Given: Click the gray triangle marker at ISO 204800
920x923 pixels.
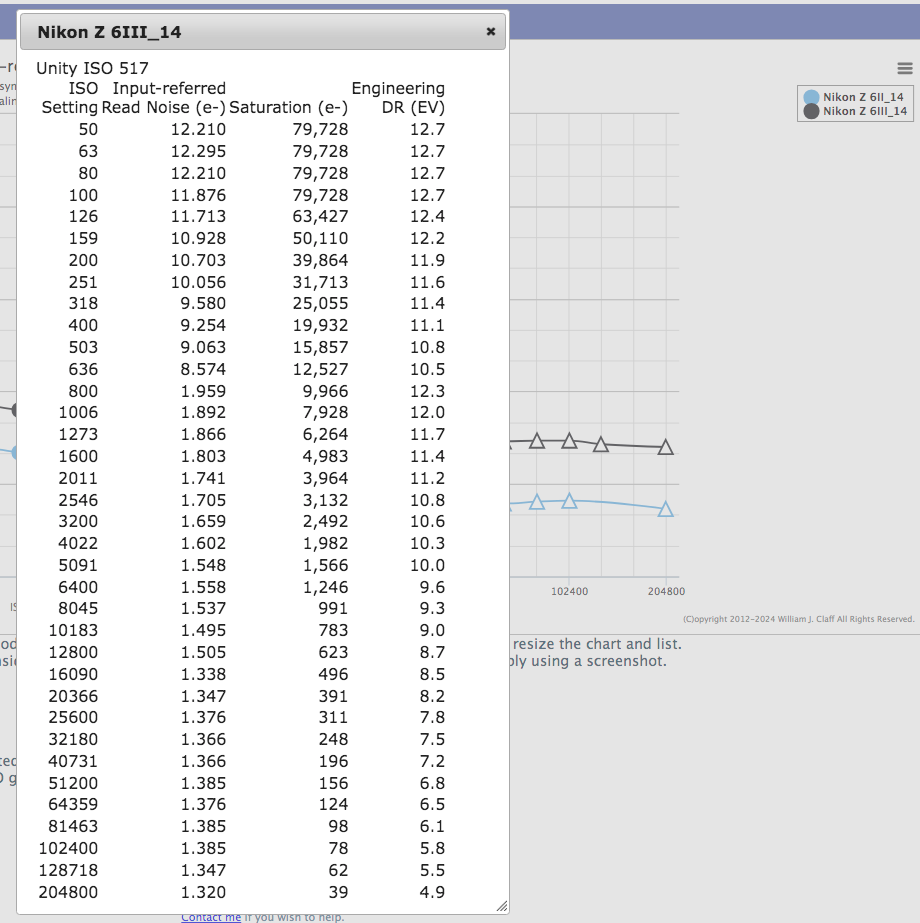Looking at the screenshot, I should pos(665,448).
